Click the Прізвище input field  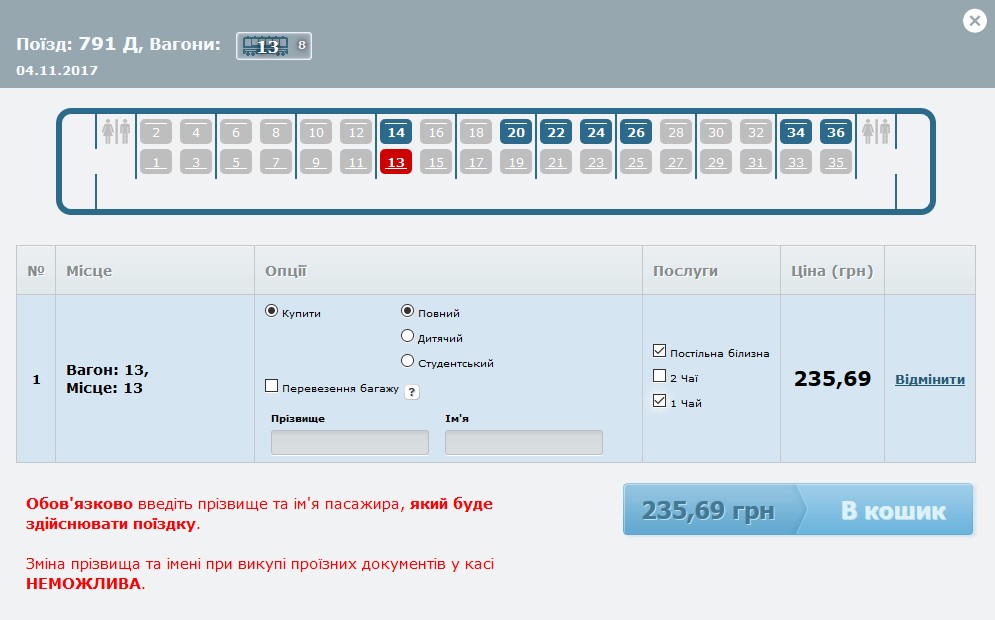[x=350, y=442]
